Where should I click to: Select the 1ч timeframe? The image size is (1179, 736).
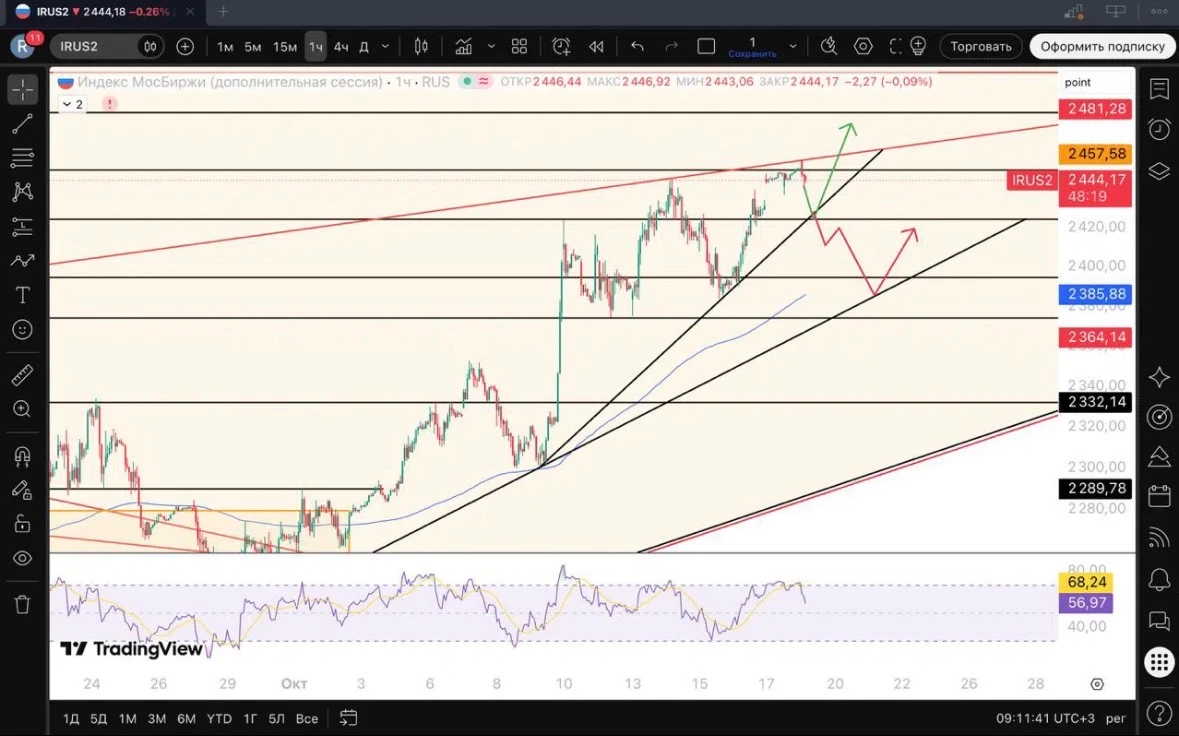coord(316,47)
